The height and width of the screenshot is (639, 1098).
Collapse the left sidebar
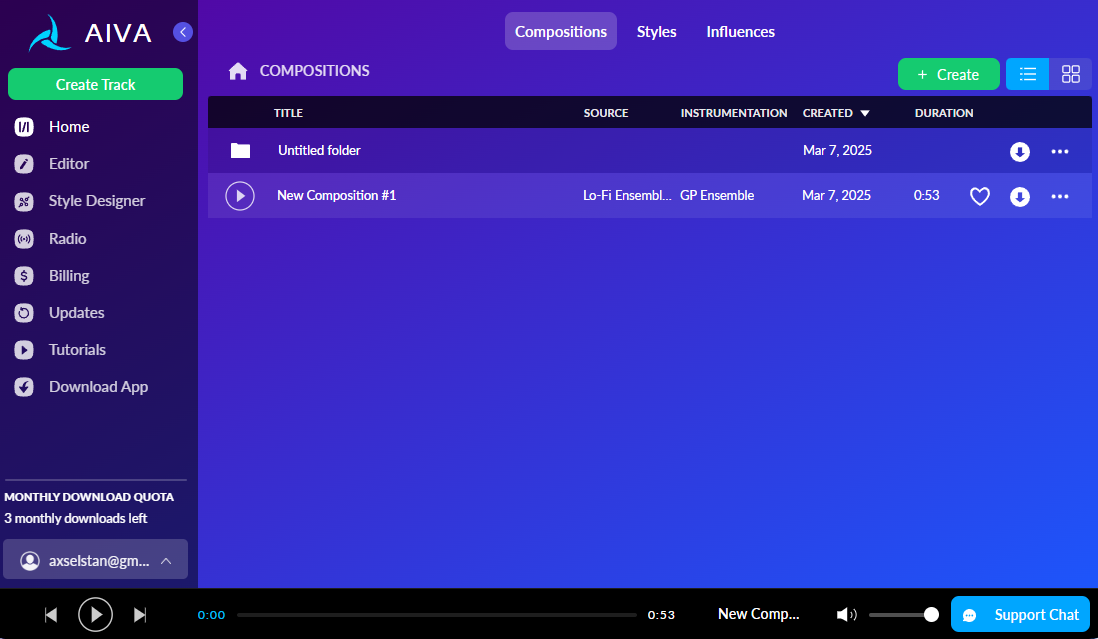coord(182,32)
